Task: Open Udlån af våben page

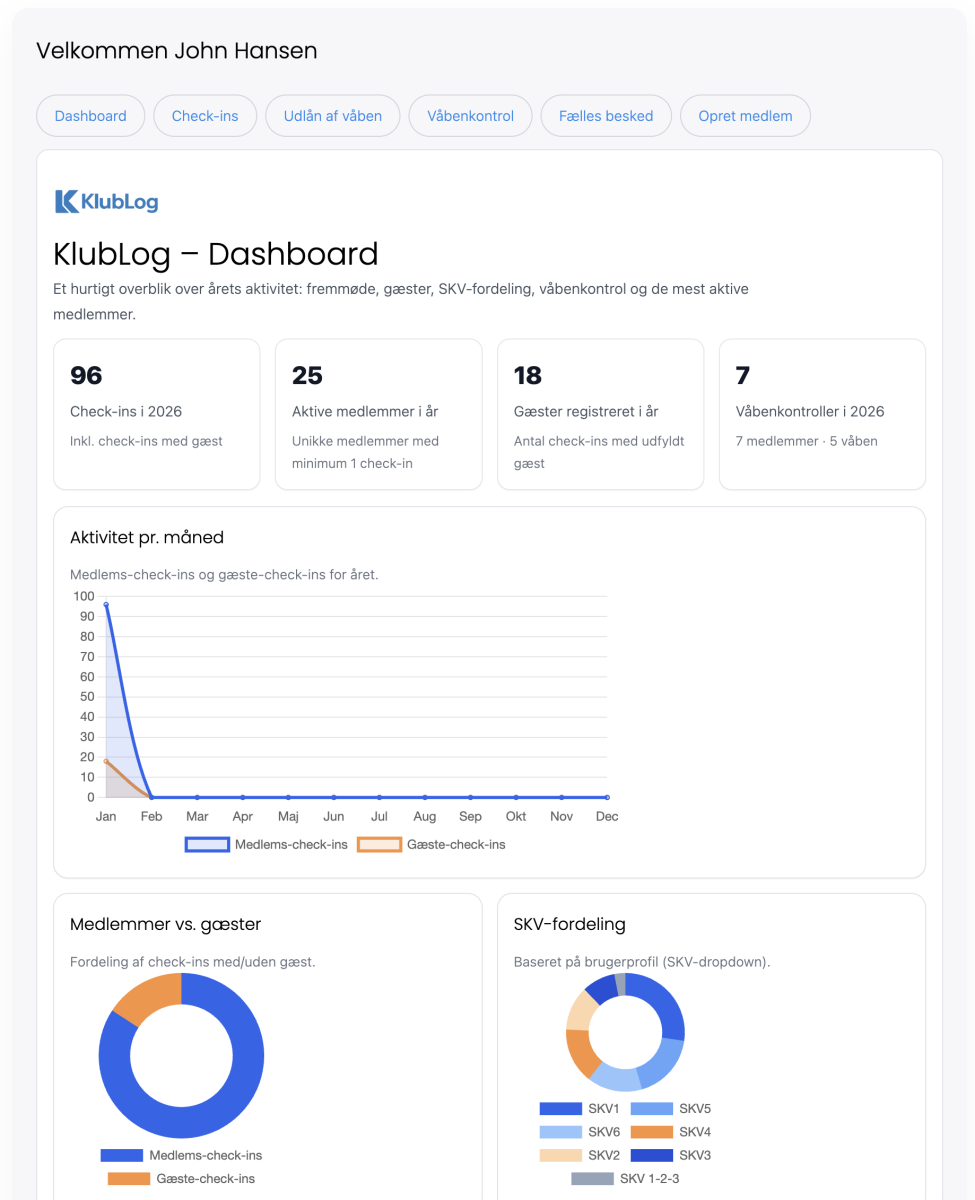Action: [x=333, y=116]
